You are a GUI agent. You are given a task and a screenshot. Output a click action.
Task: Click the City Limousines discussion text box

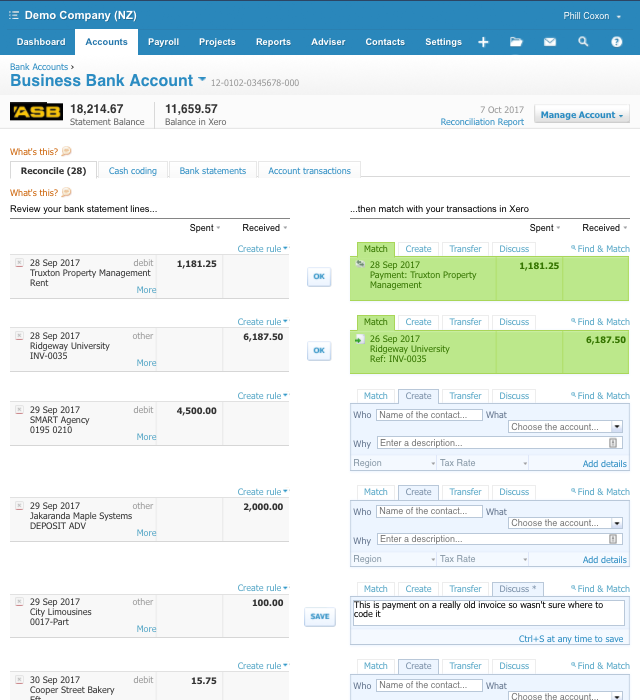click(489, 612)
